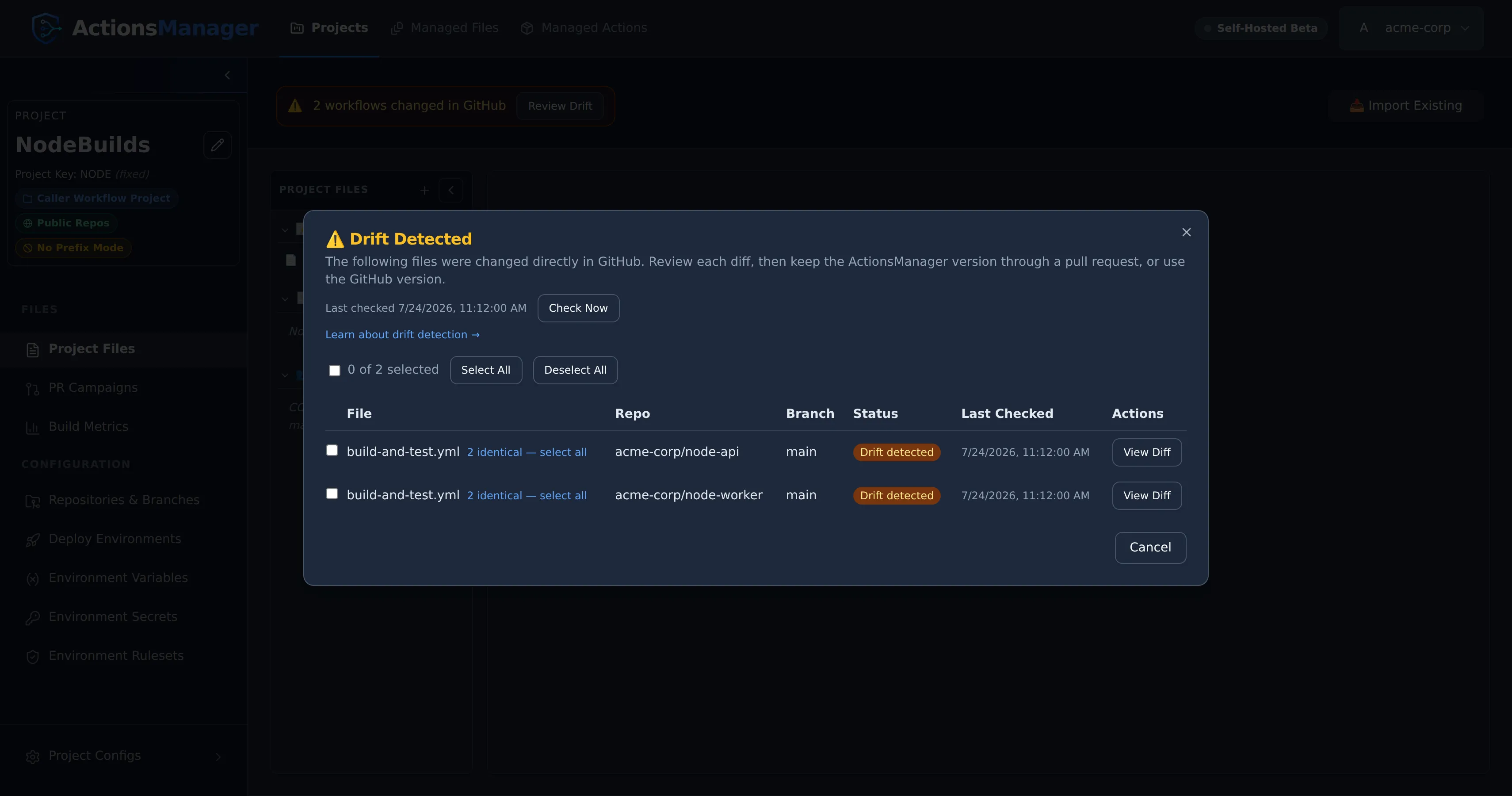Check the box for acme-corp/node-api row
The height and width of the screenshot is (796, 1512).
[332, 450]
